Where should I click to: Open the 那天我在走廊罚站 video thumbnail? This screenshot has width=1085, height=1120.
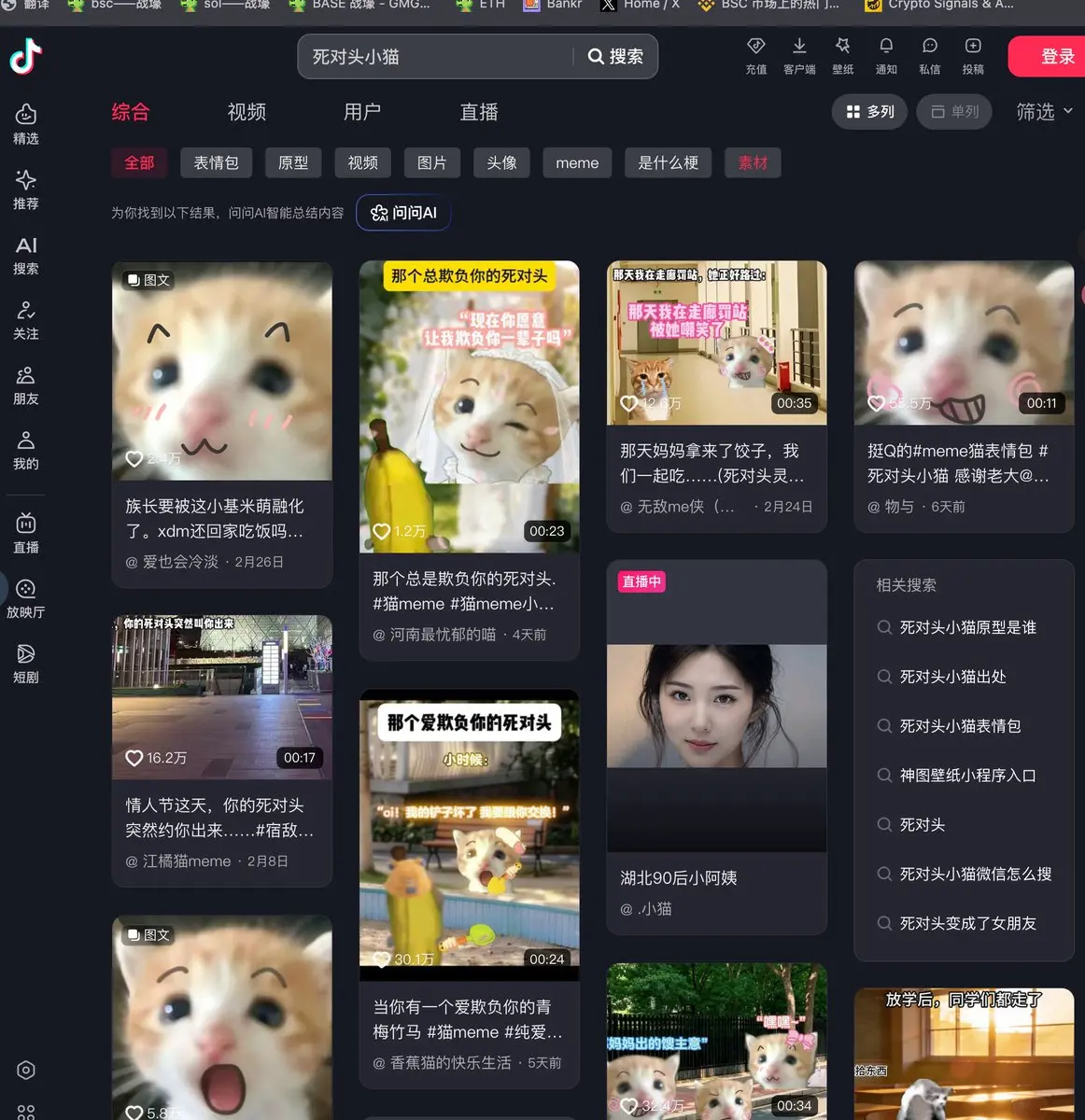[717, 343]
